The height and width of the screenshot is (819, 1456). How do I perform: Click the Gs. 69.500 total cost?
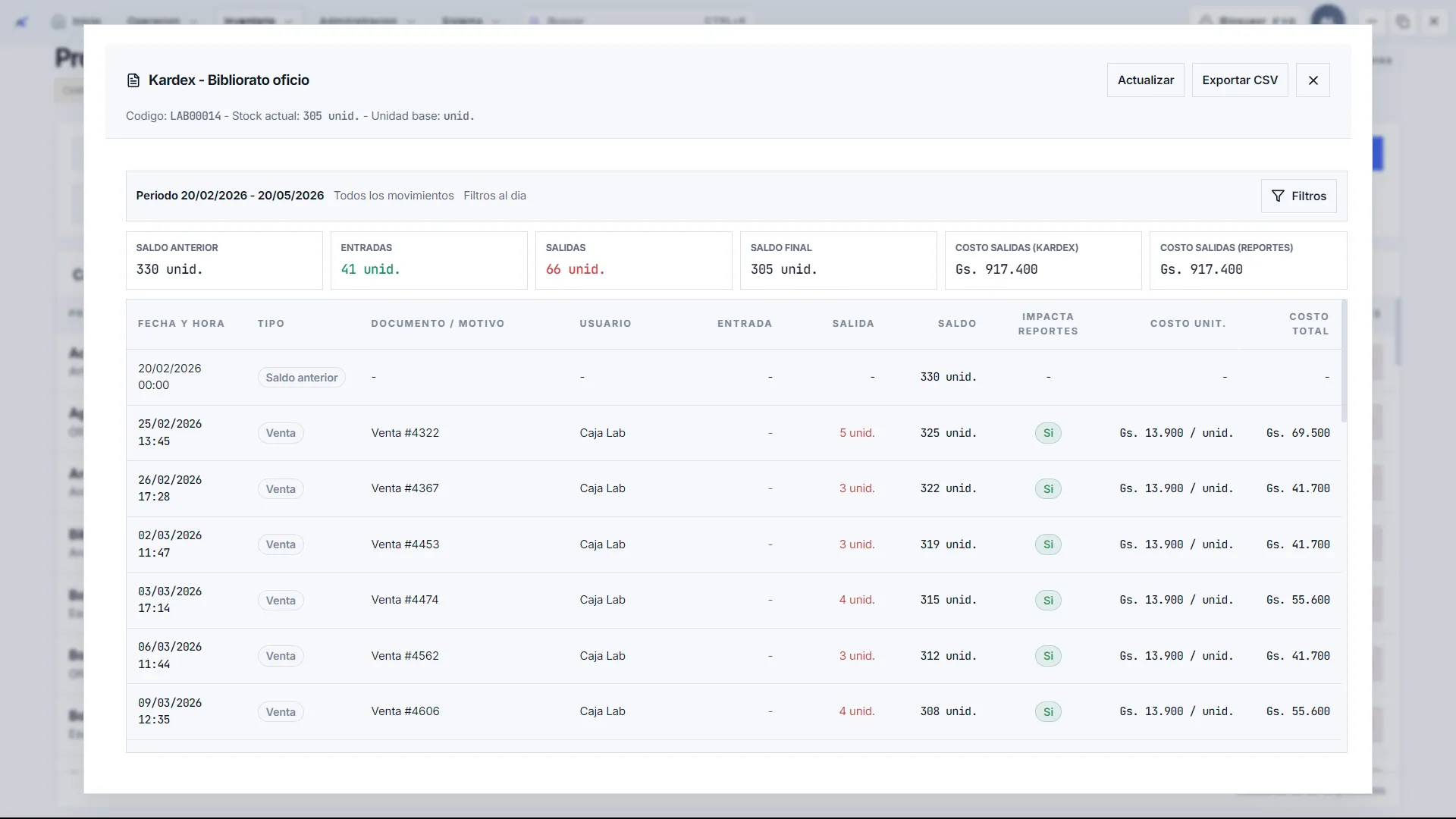[1298, 433]
